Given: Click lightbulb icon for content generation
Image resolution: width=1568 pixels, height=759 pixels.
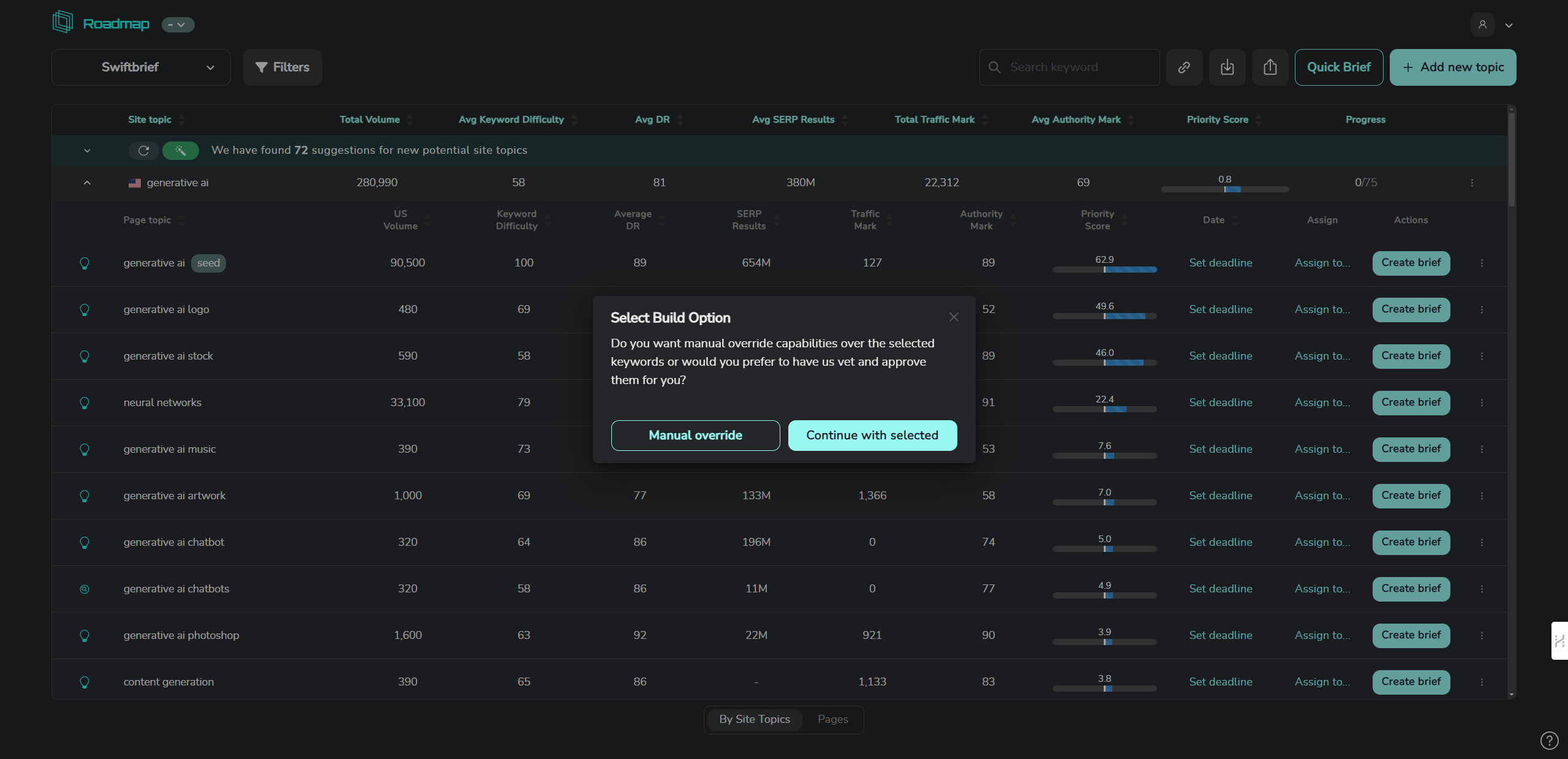Looking at the screenshot, I should 85,682.
